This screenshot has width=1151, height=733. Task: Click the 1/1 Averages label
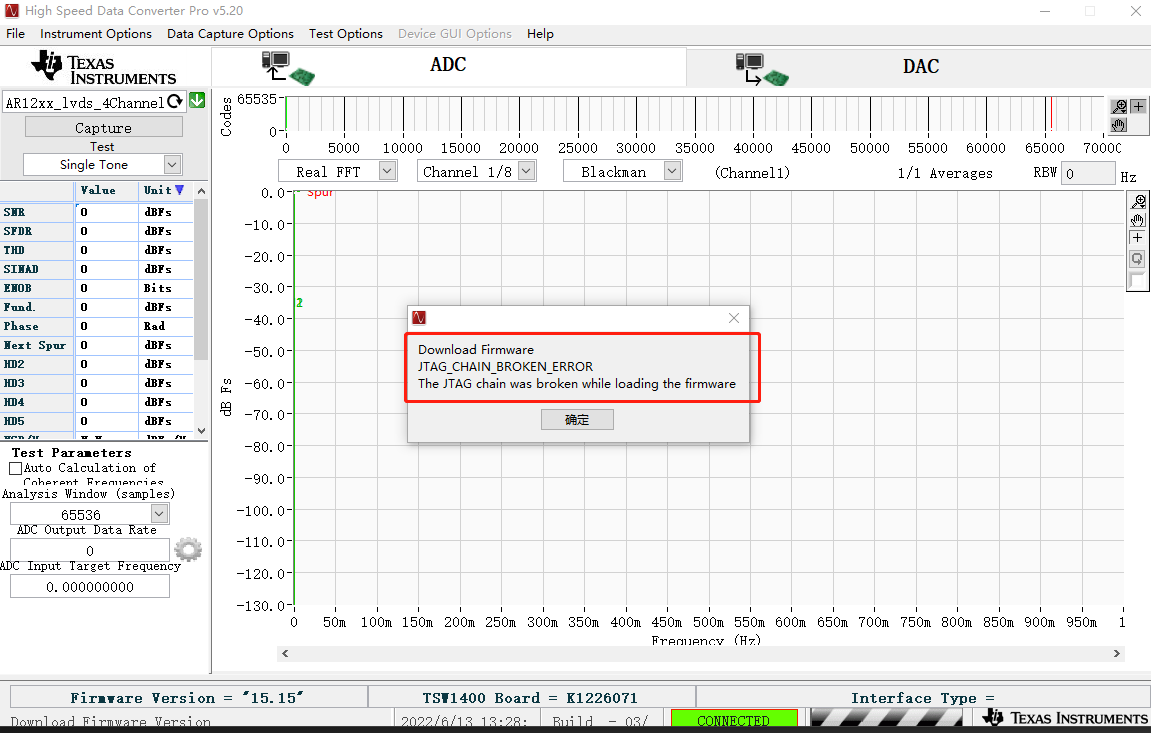pos(945,173)
